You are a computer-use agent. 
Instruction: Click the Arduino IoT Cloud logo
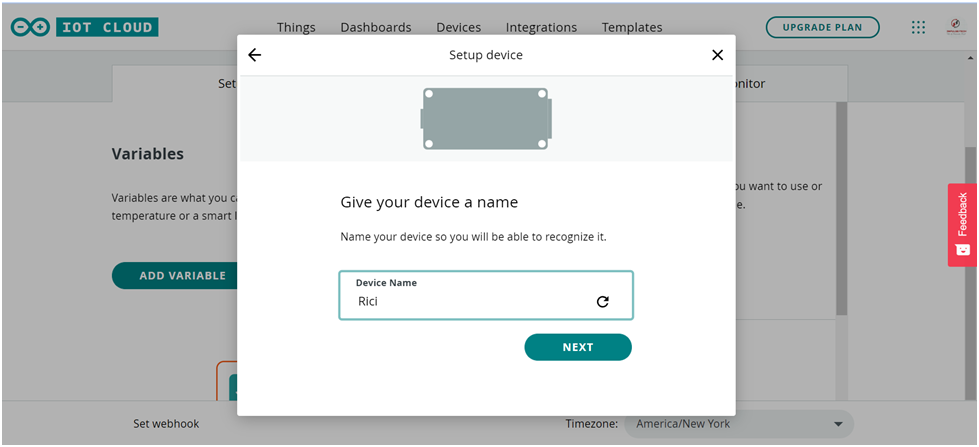84,27
